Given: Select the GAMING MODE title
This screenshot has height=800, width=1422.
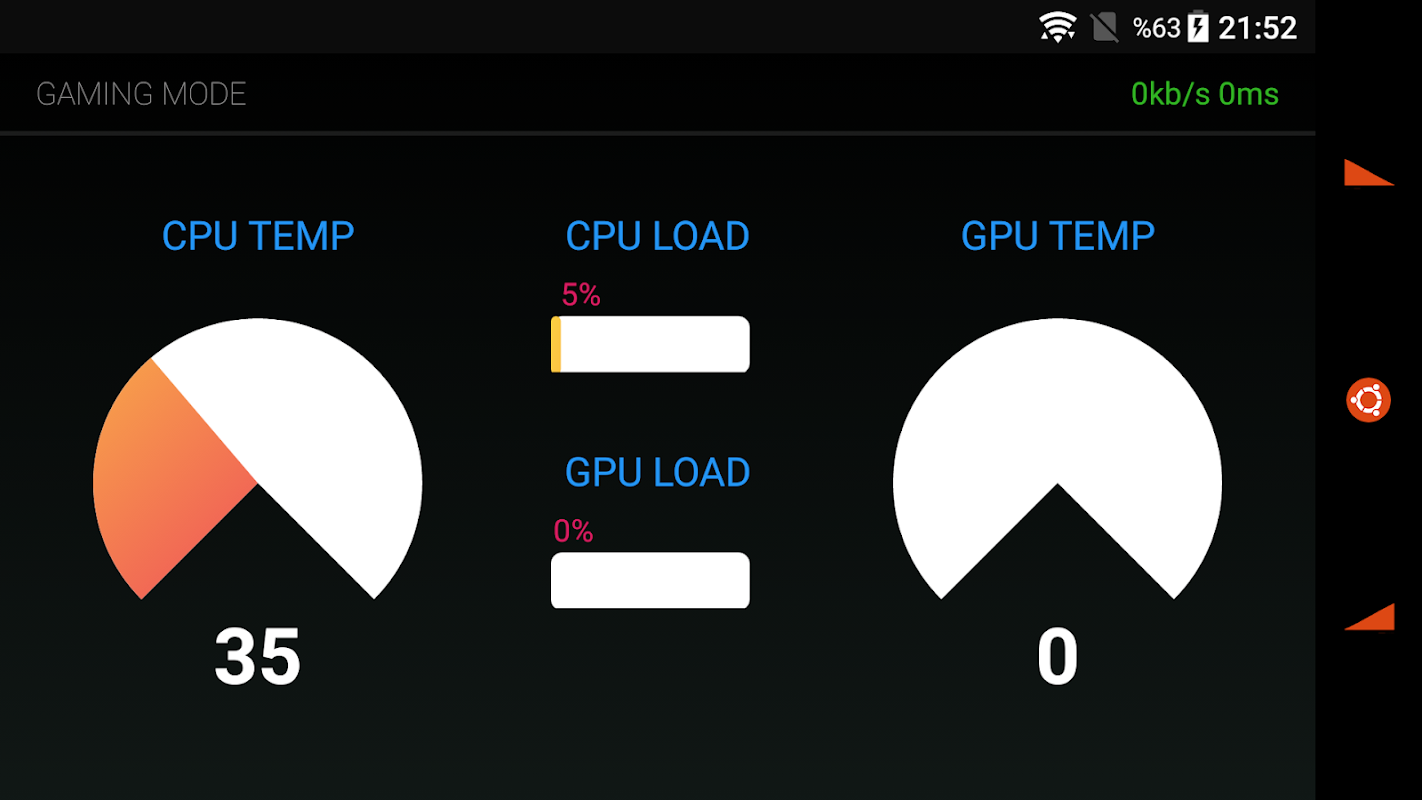Looking at the screenshot, I should pos(141,94).
